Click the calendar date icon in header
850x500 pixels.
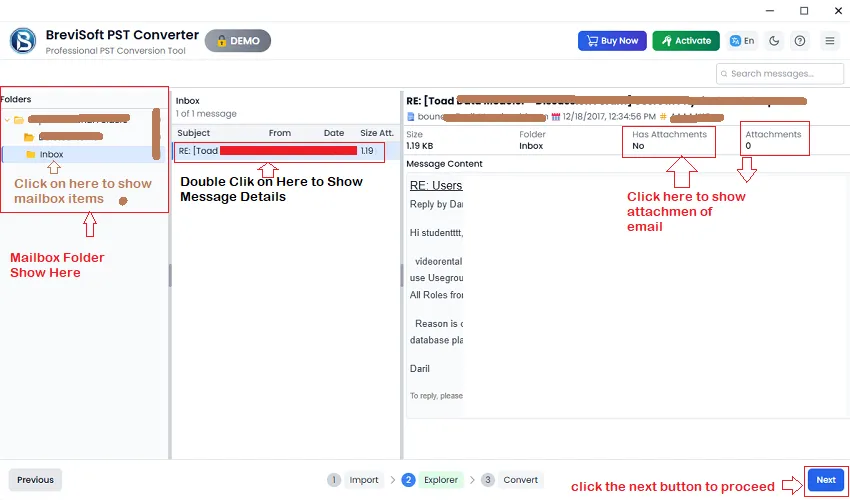556,117
